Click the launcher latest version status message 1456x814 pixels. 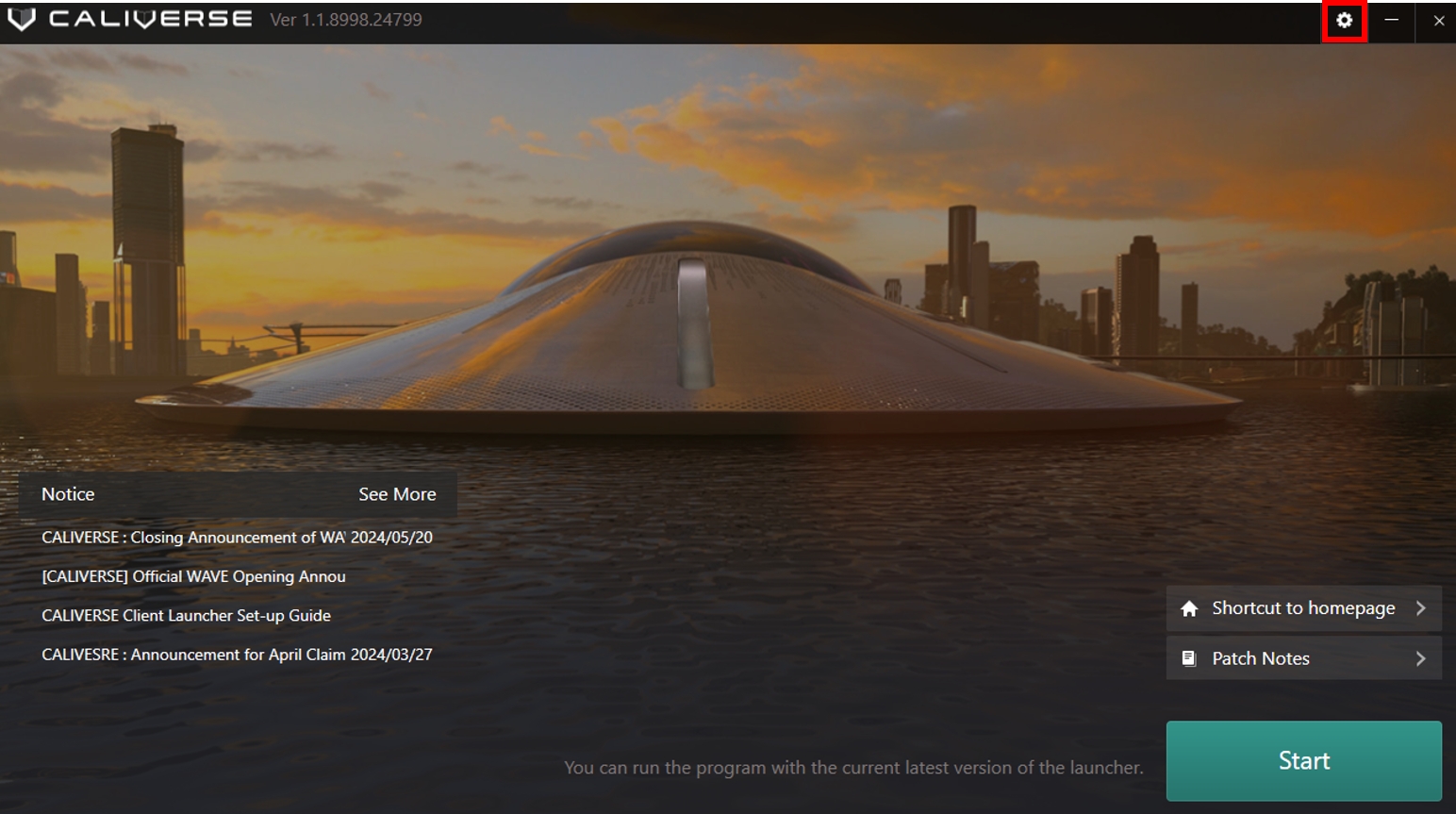pyautogui.click(x=852, y=768)
